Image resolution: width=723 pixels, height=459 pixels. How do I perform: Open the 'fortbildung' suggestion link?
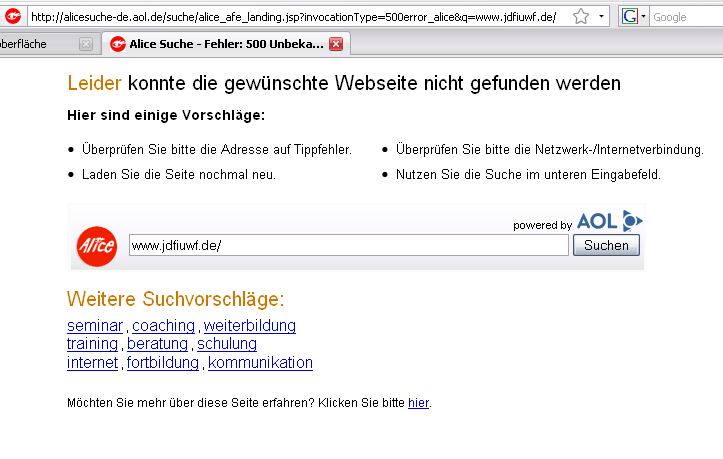tap(163, 363)
